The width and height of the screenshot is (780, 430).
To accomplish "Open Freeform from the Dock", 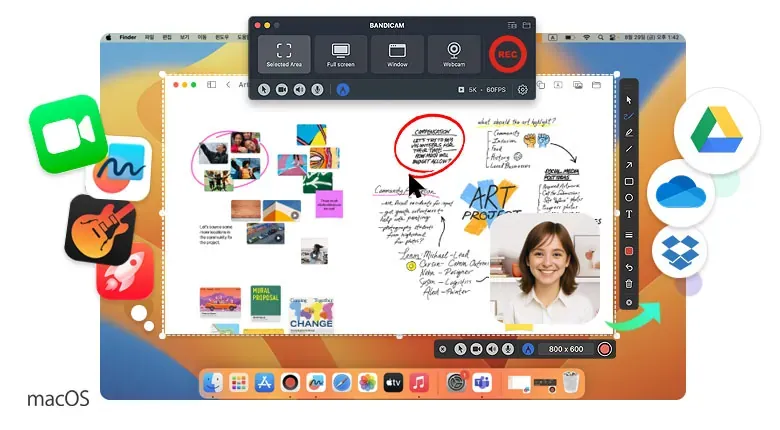I will 316,383.
